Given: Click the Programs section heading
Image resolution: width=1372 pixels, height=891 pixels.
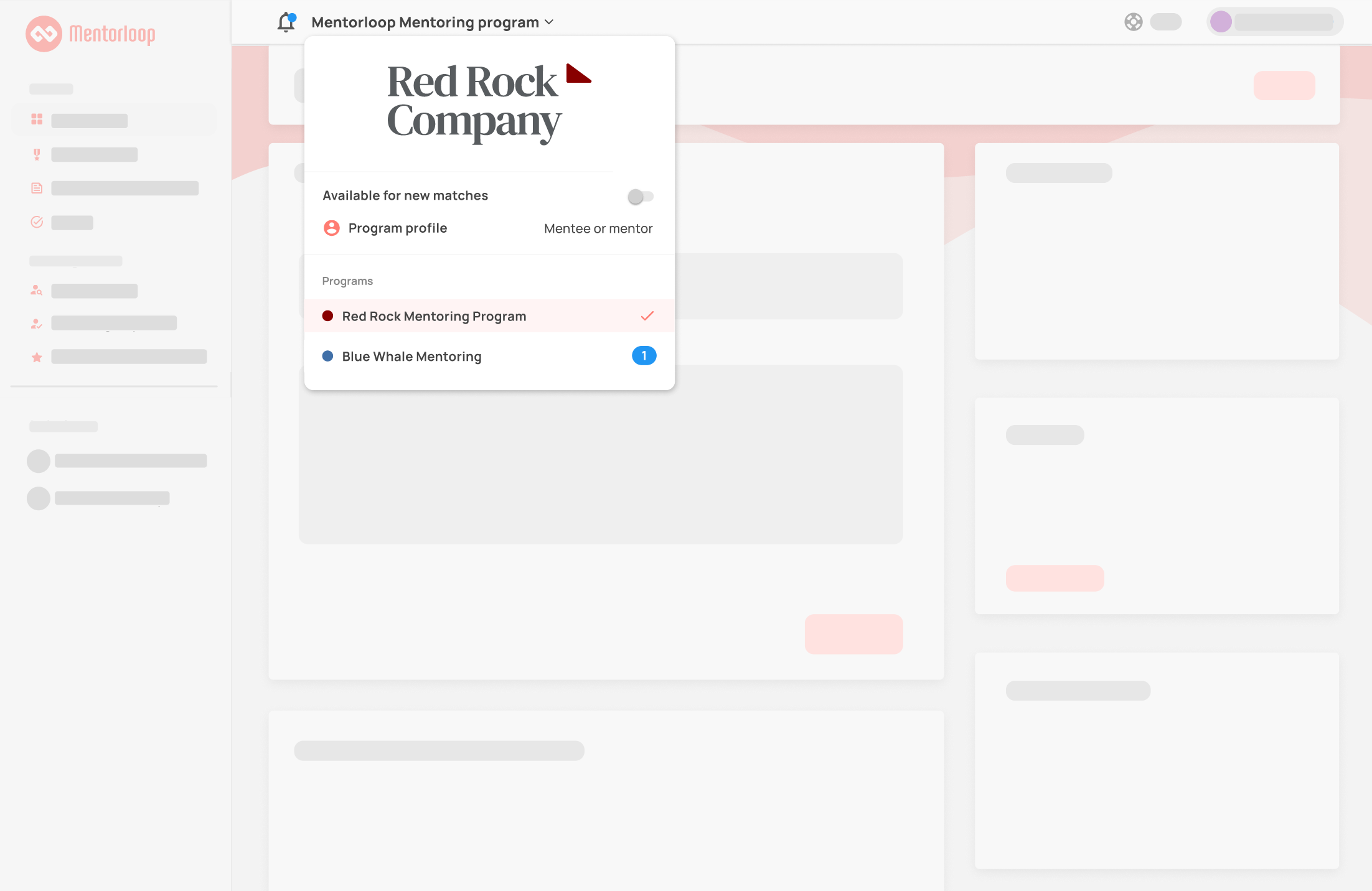Looking at the screenshot, I should (347, 281).
